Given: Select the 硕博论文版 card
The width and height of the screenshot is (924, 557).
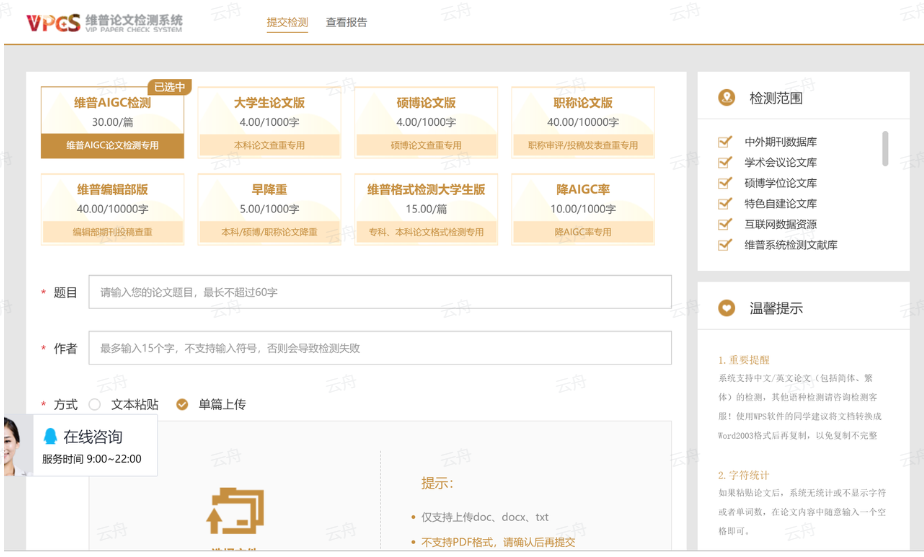Looking at the screenshot, I should pyautogui.click(x=426, y=123).
